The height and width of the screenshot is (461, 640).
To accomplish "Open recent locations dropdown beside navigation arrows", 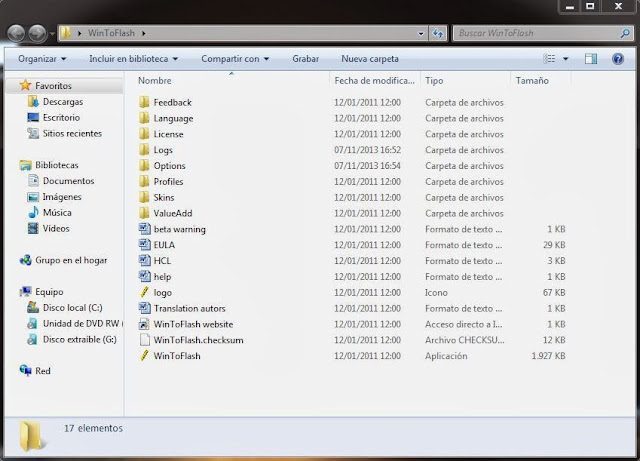I will [52, 33].
